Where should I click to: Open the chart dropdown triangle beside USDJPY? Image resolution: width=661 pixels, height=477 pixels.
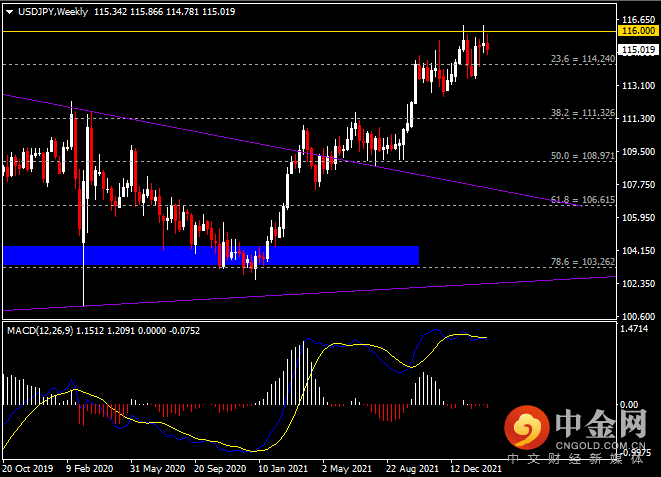tap(9, 12)
